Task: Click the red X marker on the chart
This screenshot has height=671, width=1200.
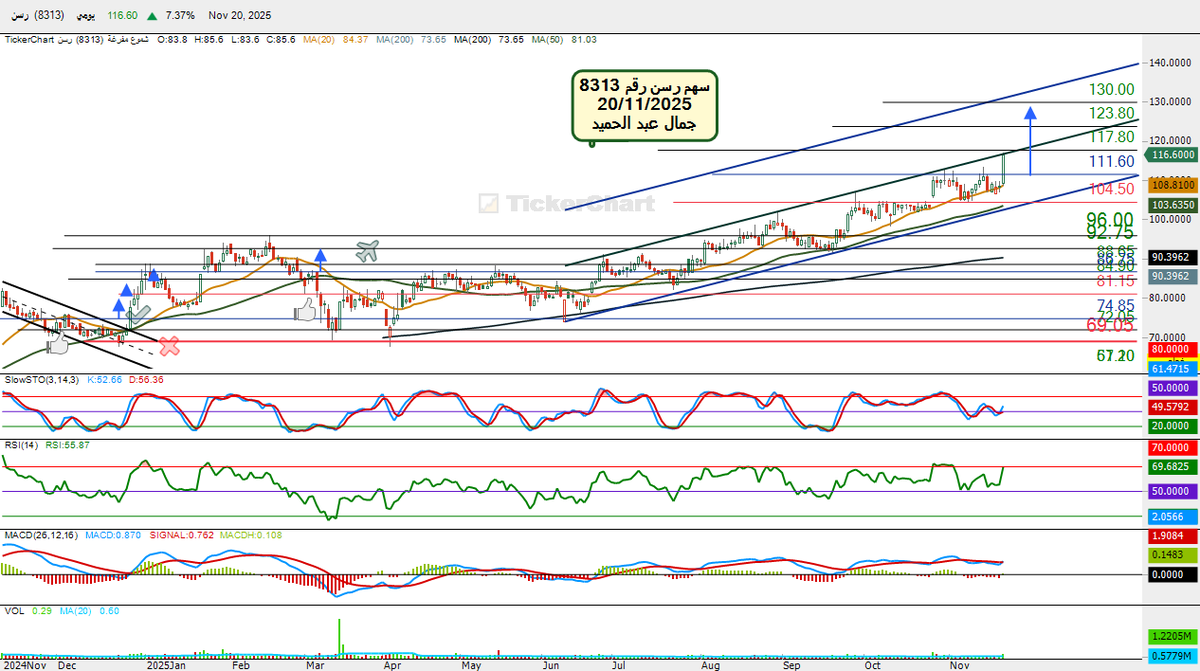Action: [x=170, y=346]
